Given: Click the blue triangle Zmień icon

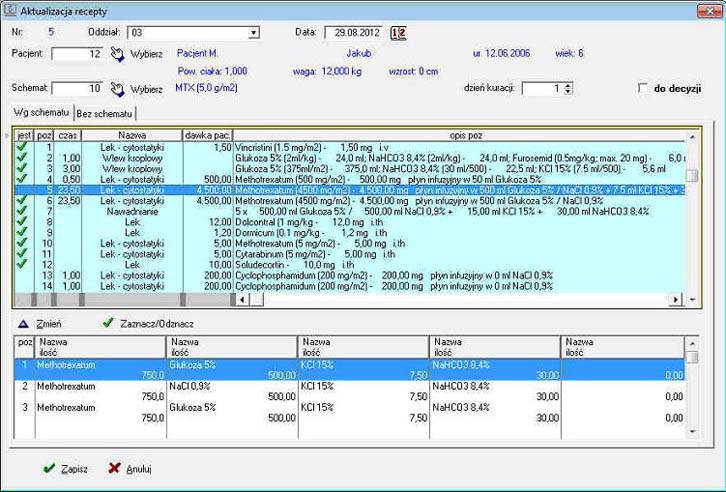Looking at the screenshot, I should [24, 324].
